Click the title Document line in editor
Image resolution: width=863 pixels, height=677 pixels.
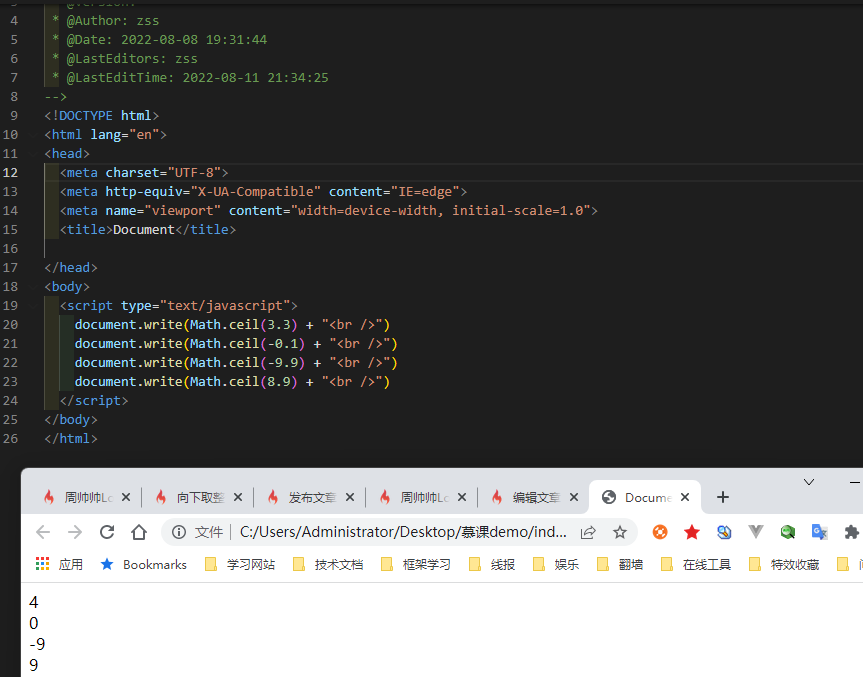point(148,230)
